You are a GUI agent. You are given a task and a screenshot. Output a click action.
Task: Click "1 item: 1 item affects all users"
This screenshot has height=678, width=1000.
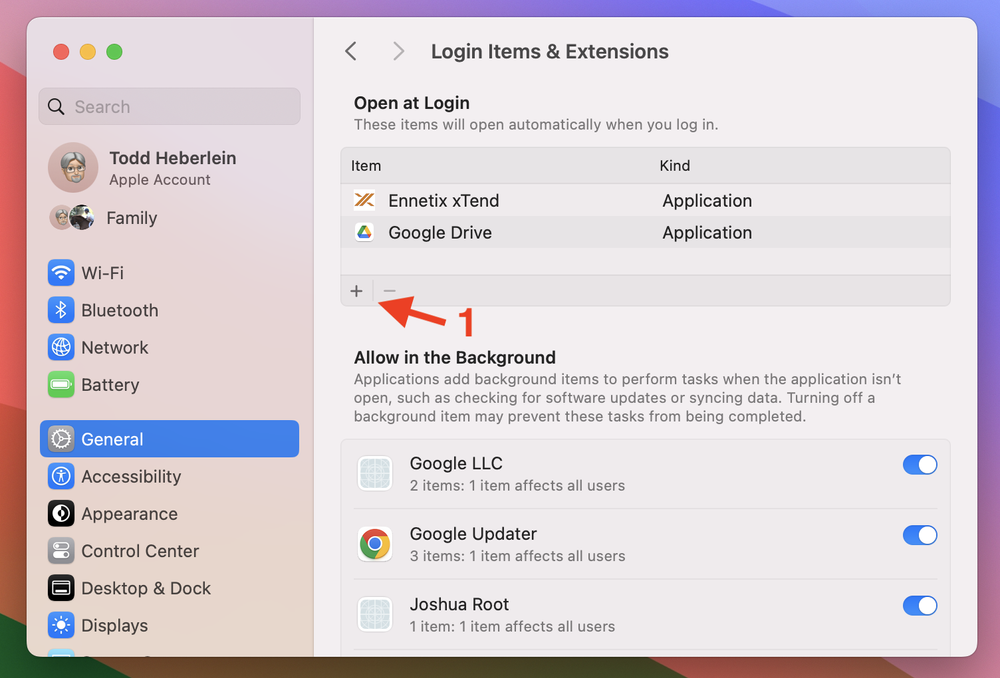pos(512,626)
